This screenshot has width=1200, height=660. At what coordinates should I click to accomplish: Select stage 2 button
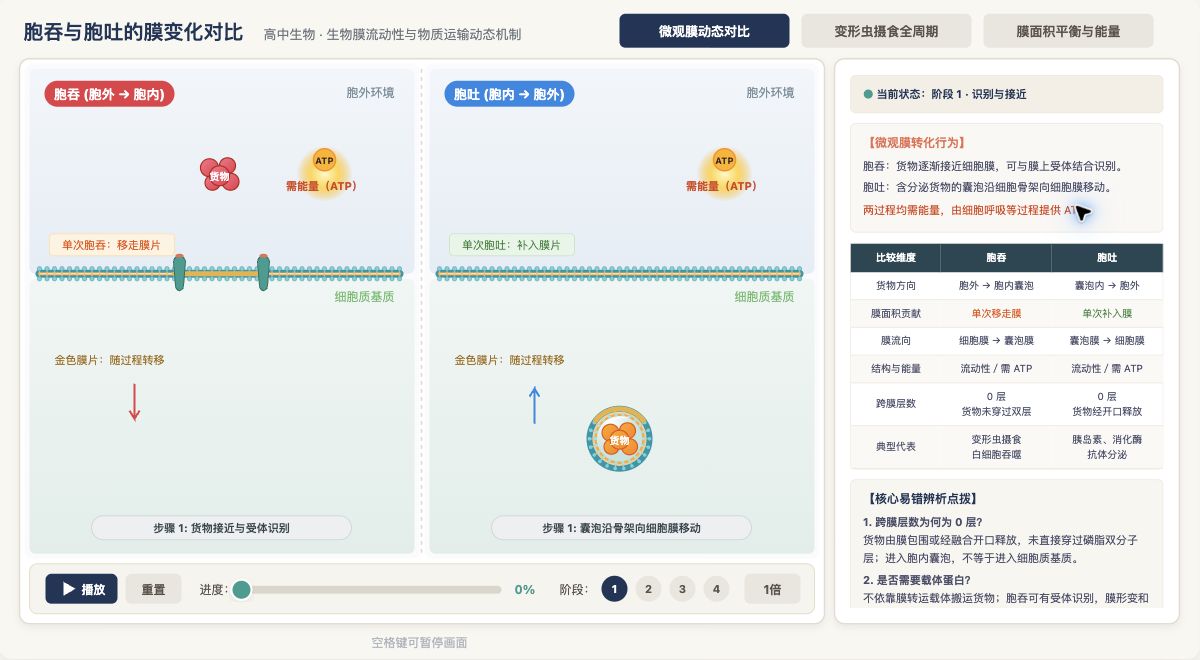click(648, 589)
